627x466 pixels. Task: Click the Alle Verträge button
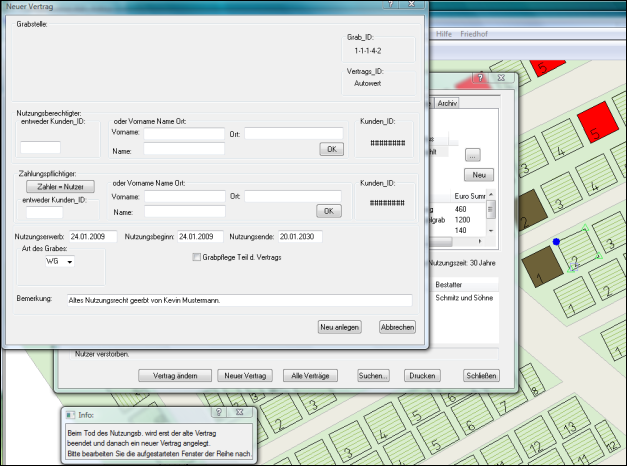coord(310,376)
